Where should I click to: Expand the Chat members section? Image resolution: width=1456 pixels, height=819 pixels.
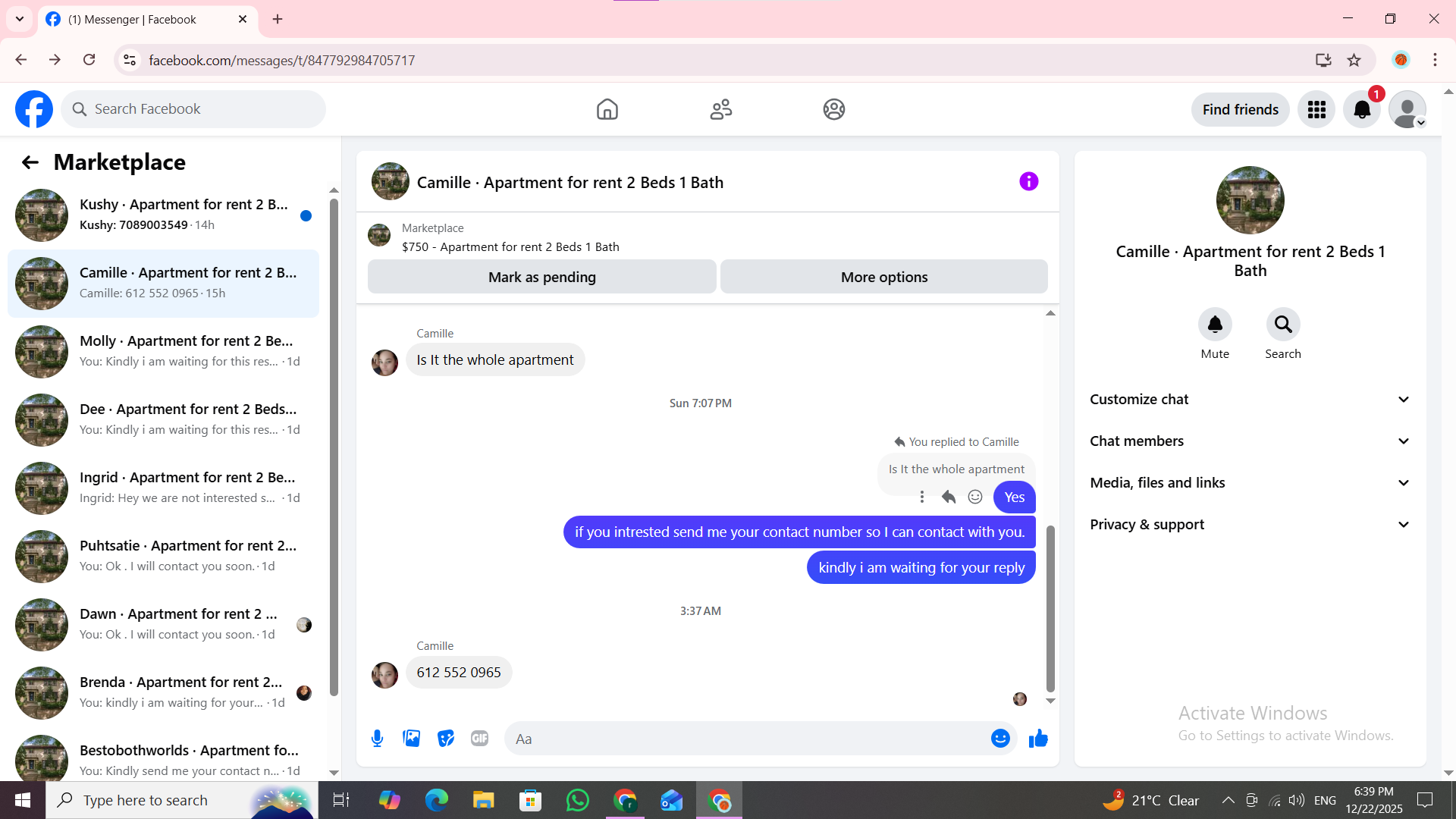(x=1250, y=441)
